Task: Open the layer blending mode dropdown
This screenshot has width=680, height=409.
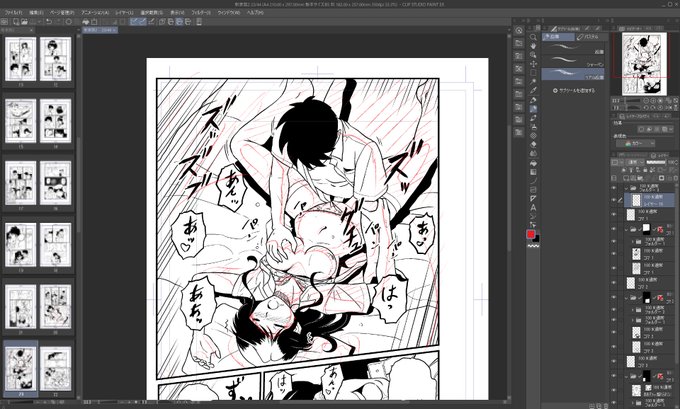Action: 634,162
